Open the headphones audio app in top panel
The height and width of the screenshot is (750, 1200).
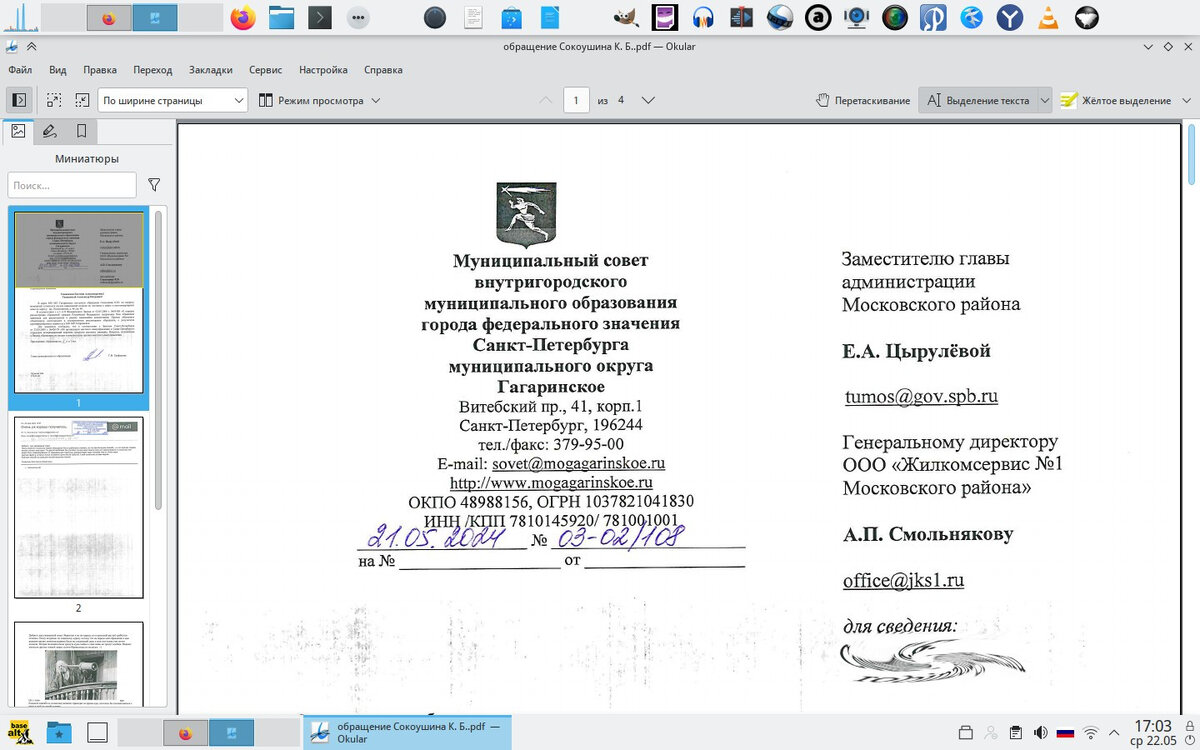(x=703, y=17)
